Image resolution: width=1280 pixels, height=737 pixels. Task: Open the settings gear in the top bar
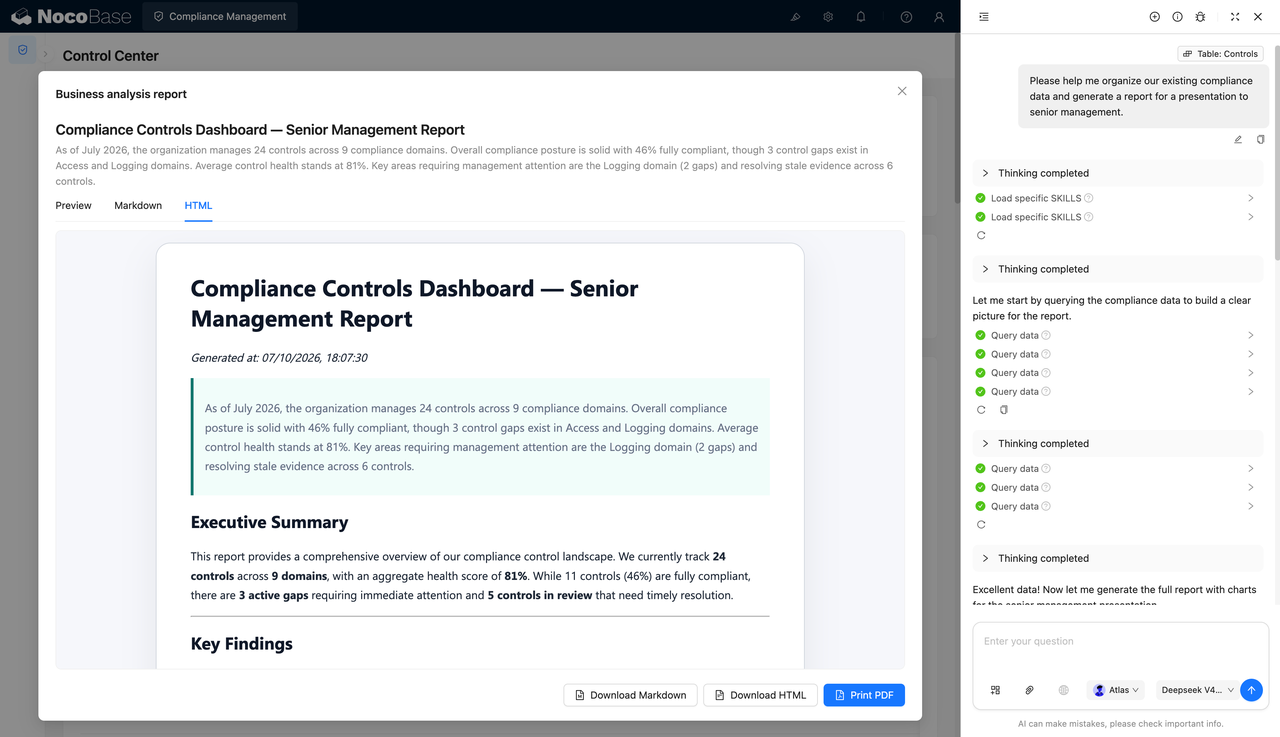click(828, 17)
